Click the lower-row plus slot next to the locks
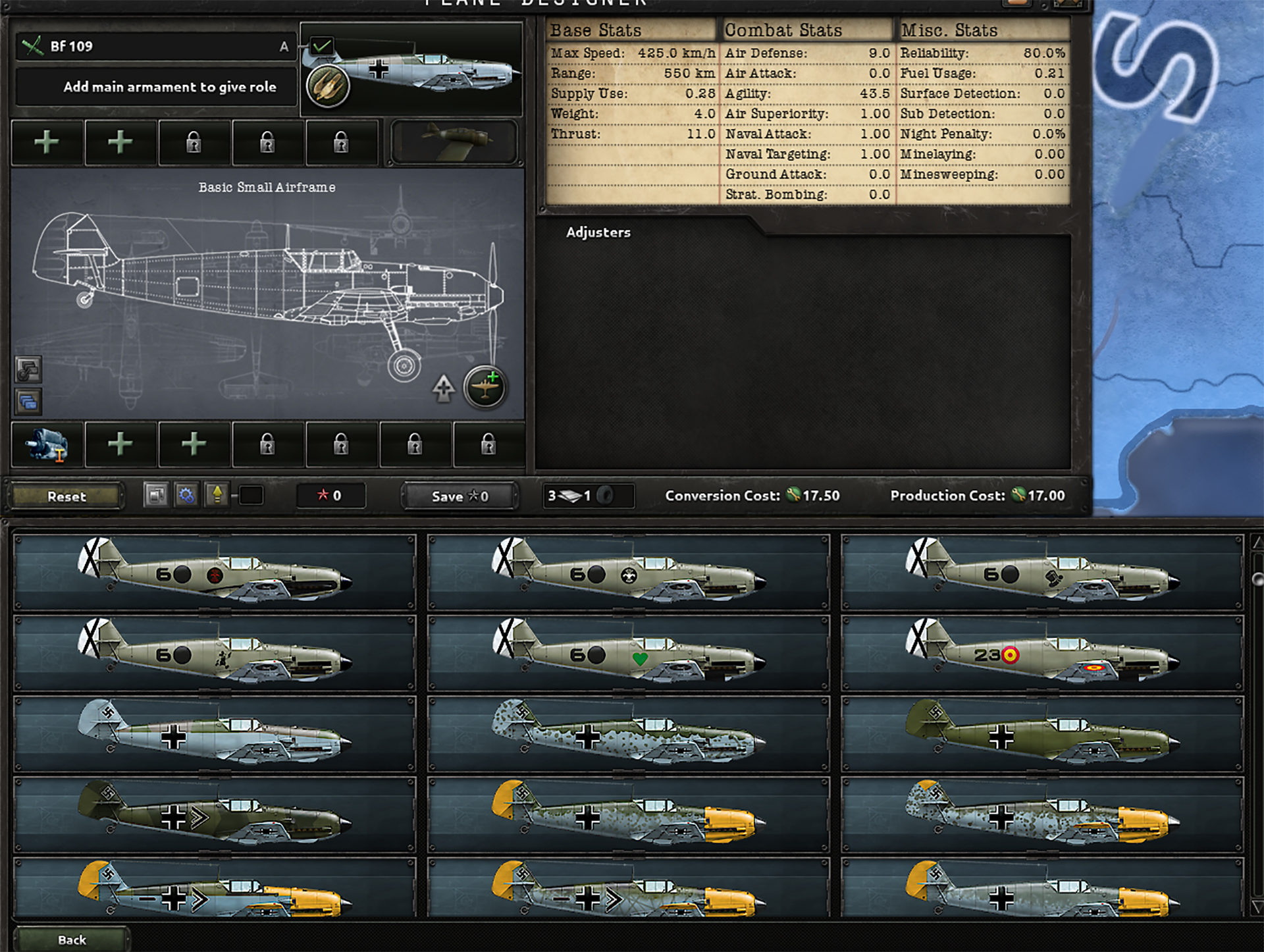Image resolution: width=1264 pixels, height=952 pixels. point(194,444)
